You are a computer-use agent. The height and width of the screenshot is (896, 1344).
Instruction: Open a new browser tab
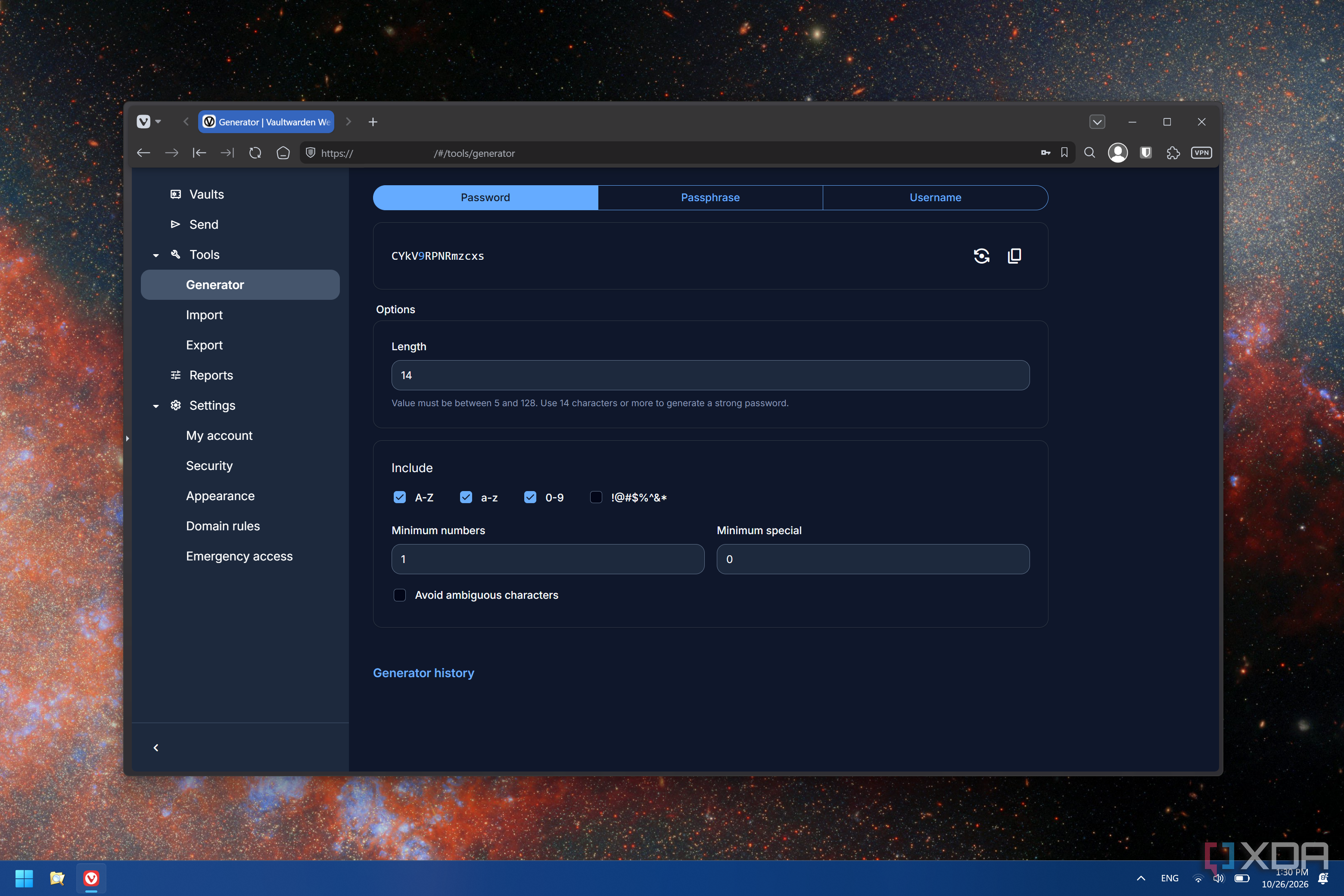point(373,122)
